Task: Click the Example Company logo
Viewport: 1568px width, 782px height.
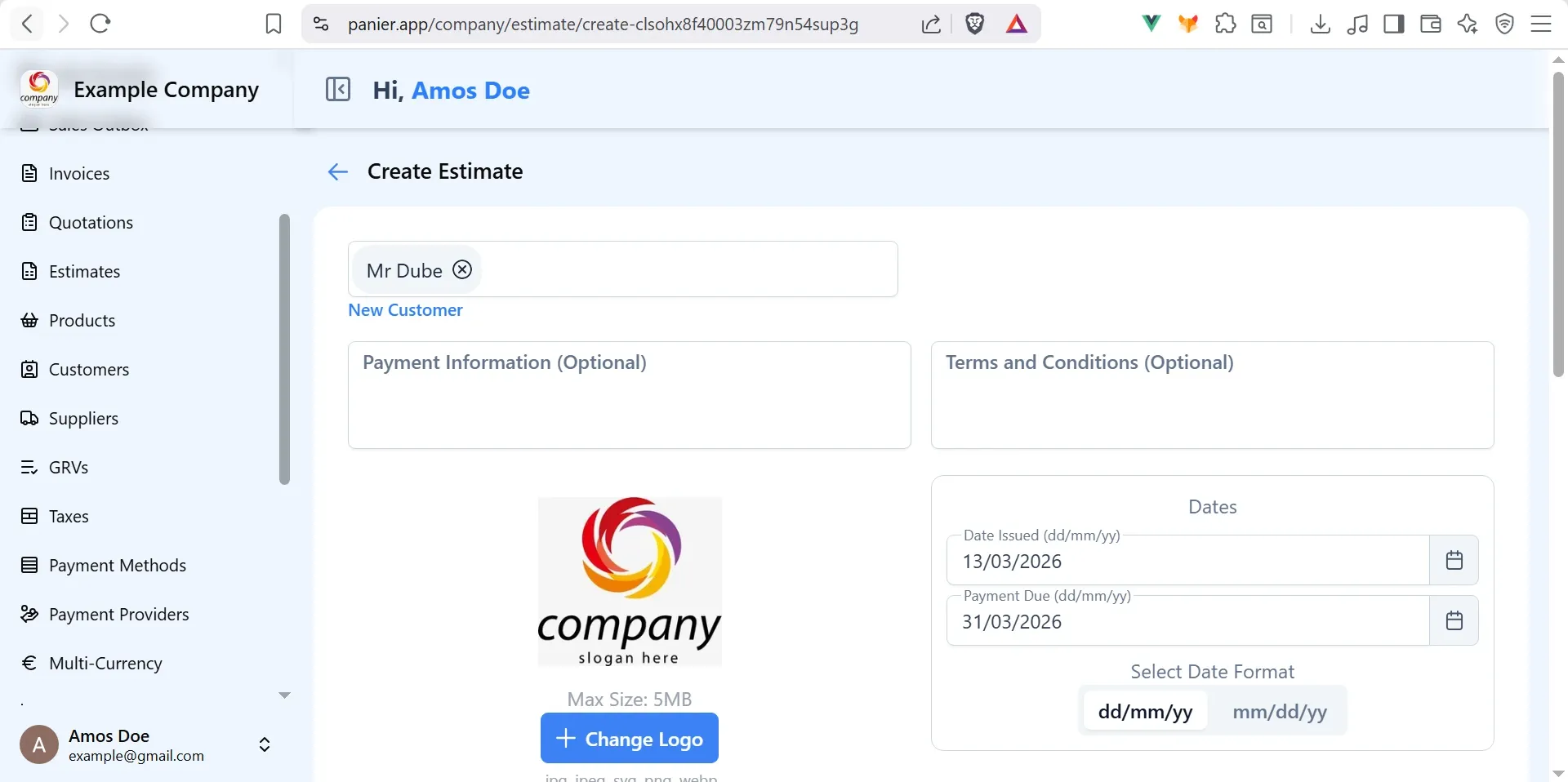Action: click(x=39, y=88)
